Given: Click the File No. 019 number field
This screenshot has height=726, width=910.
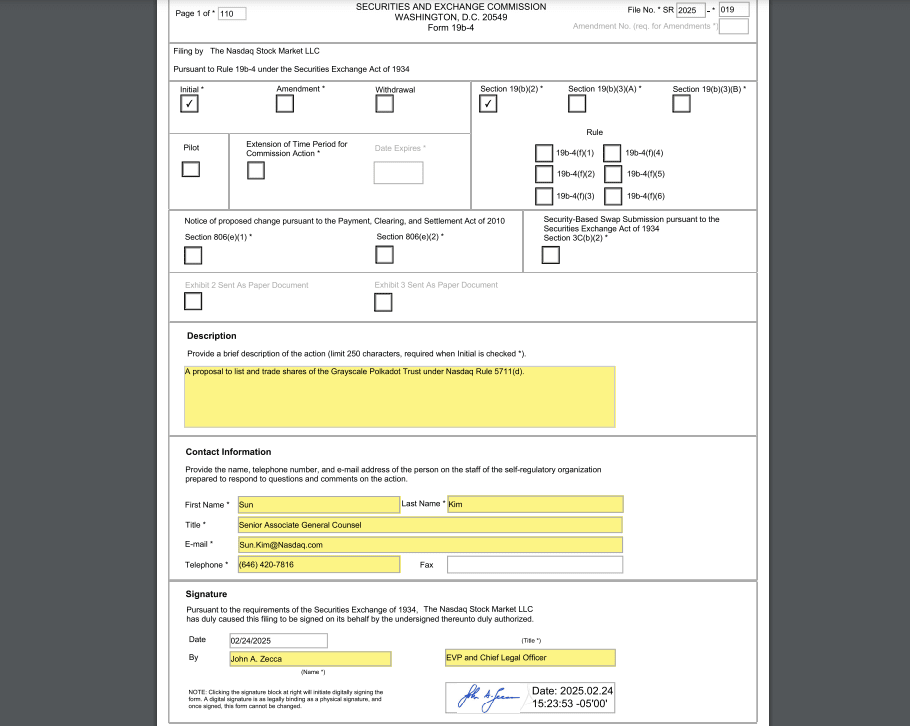Looking at the screenshot, I should pos(734,10).
